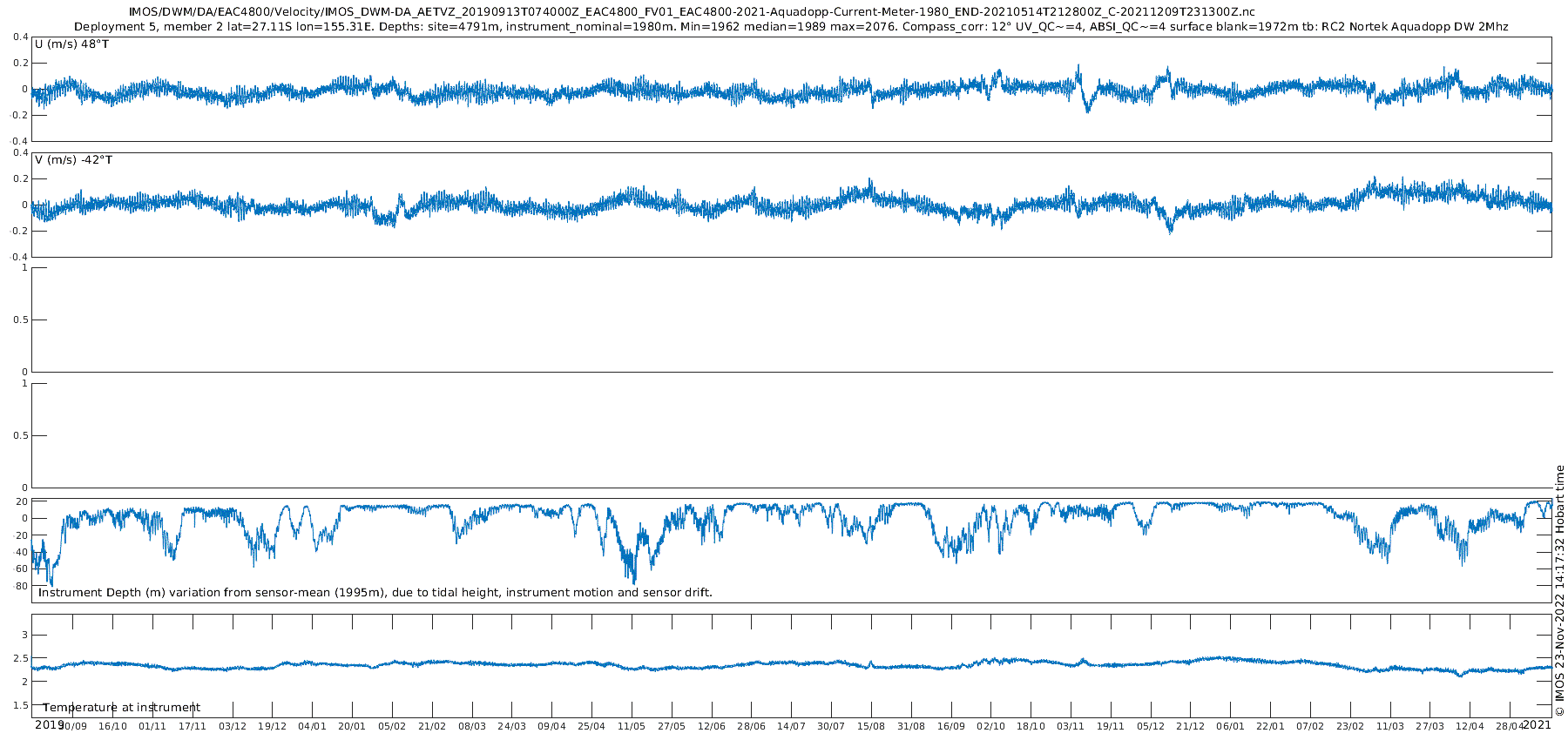Select the '03/12' date tick label

tap(233, 726)
